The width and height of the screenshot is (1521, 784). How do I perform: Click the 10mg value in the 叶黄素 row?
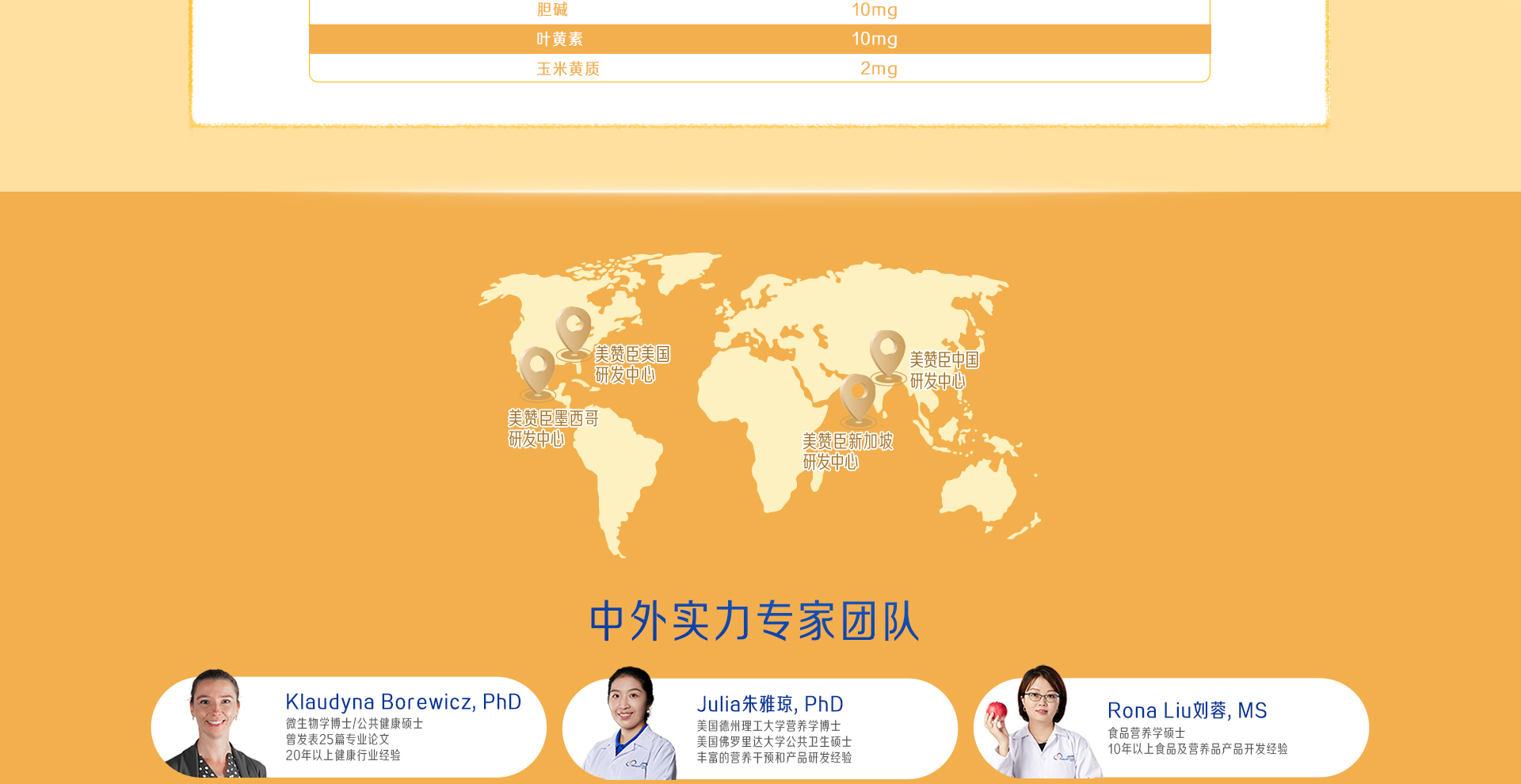click(x=875, y=39)
